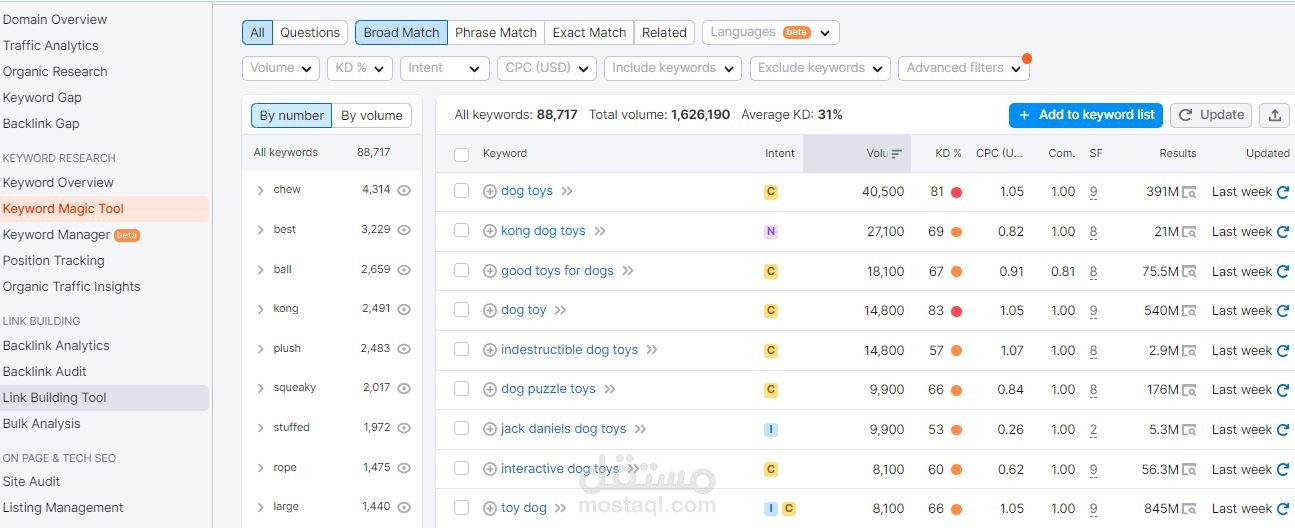This screenshot has height=528, width=1295.
Task: Click red KD dot for dog toys
Action: click(956, 192)
